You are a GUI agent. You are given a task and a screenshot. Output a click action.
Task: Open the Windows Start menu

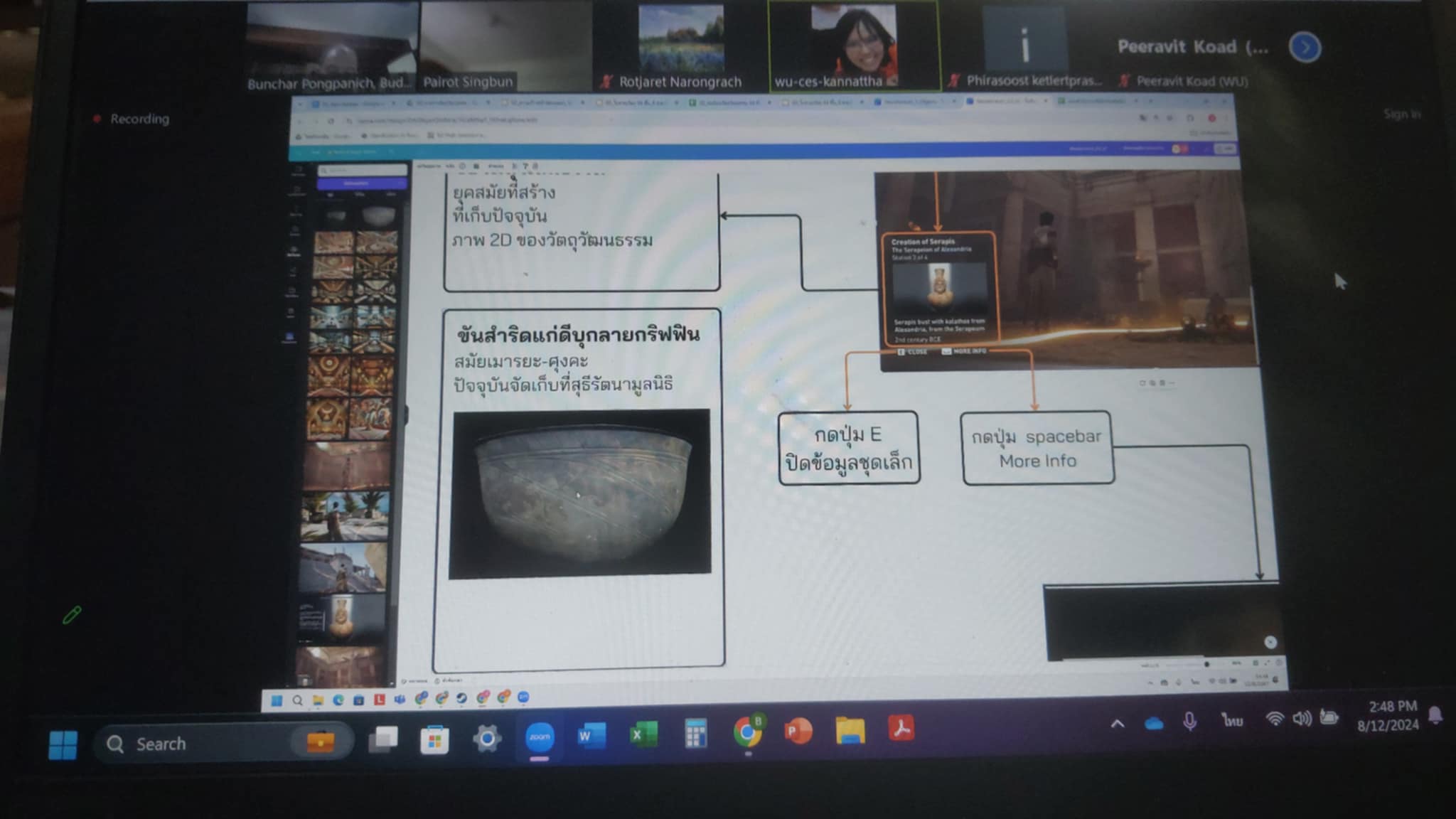click(63, 745)
